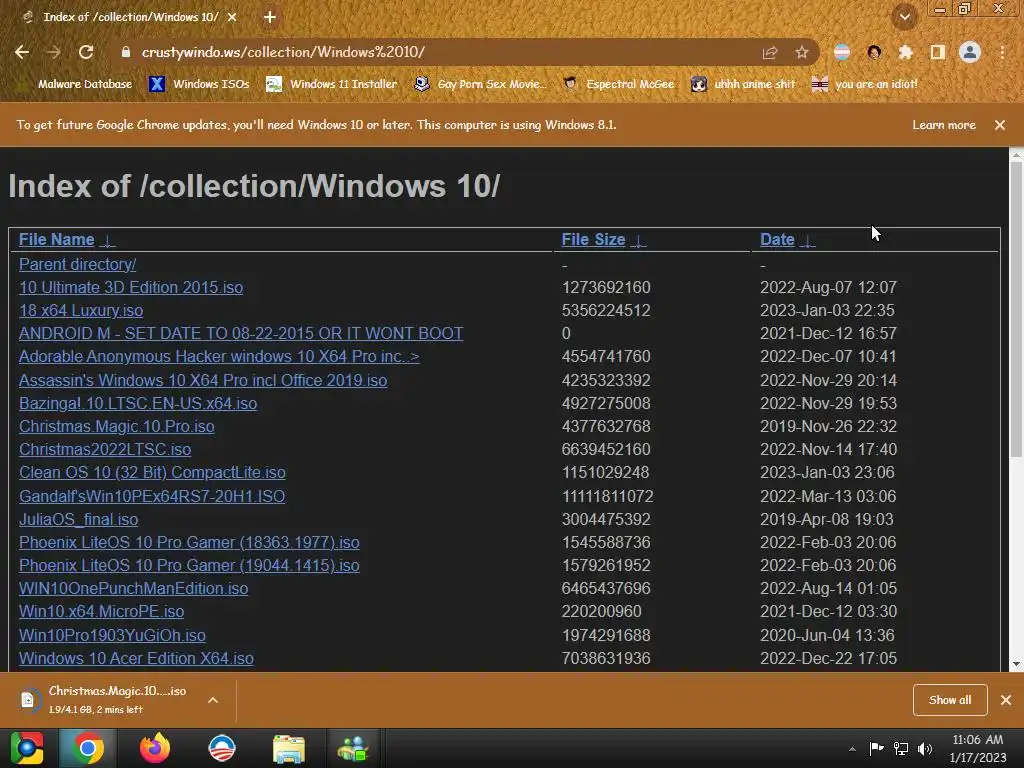Expand the download item options chevron
Image resolution: width=1024 pixels, height=768 pixels.
point(213,700)
